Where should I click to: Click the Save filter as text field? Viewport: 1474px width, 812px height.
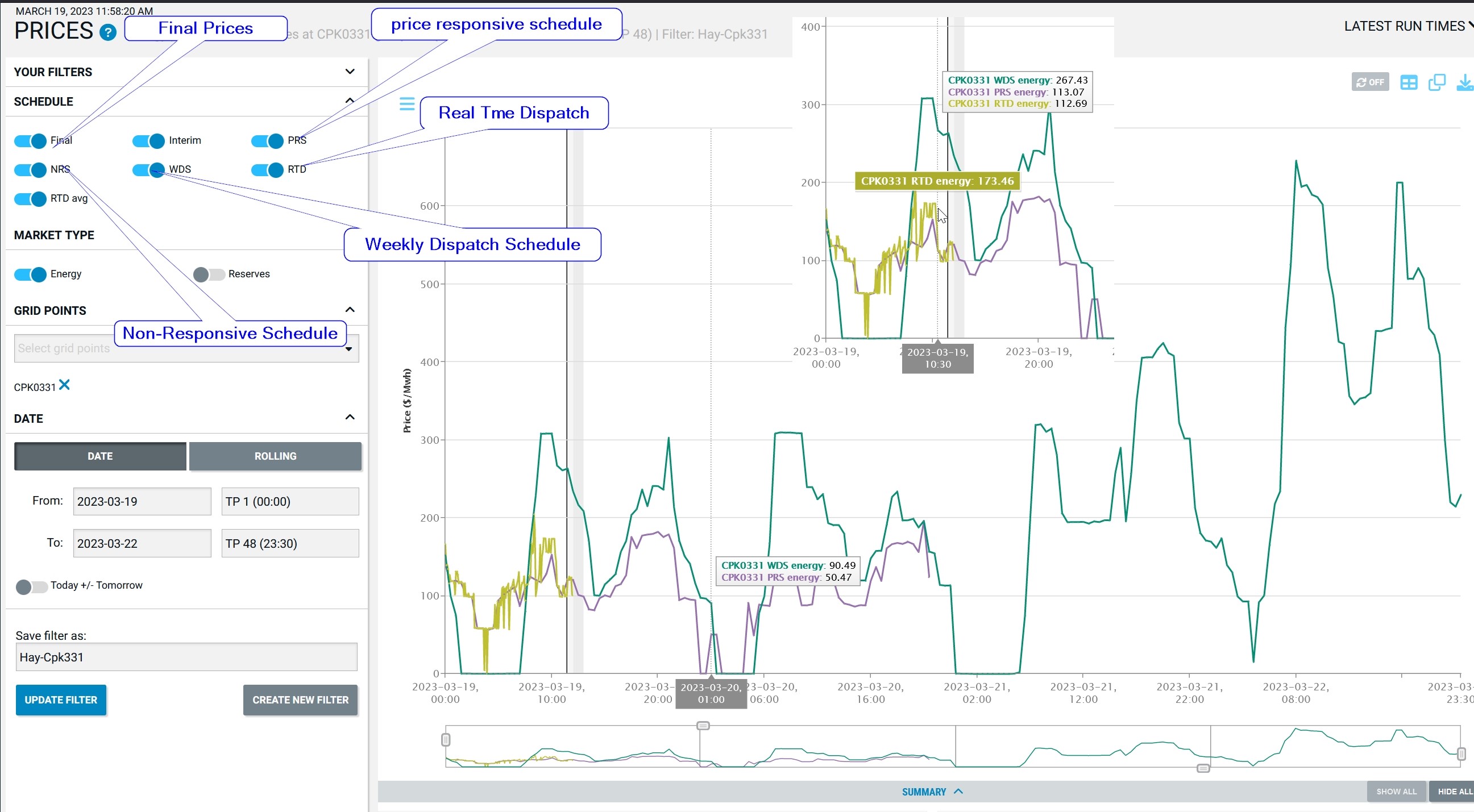coord(186,657)
